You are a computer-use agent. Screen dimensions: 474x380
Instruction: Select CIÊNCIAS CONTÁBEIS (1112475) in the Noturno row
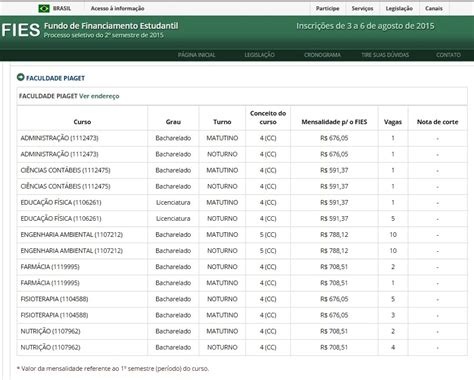pyautogui.click(x=65, y=186)
